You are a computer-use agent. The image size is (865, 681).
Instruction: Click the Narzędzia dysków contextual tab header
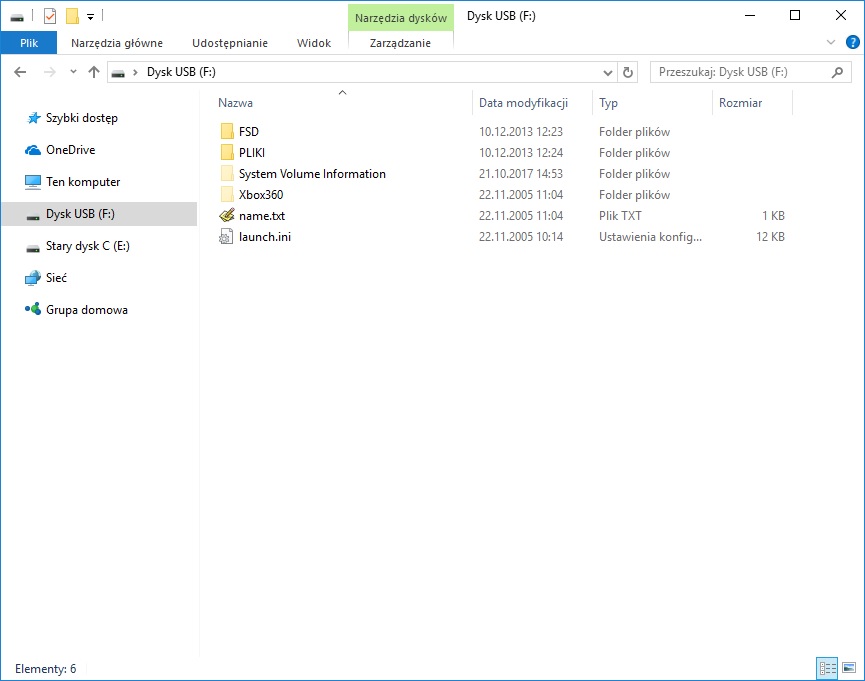[x=401, y=18]
